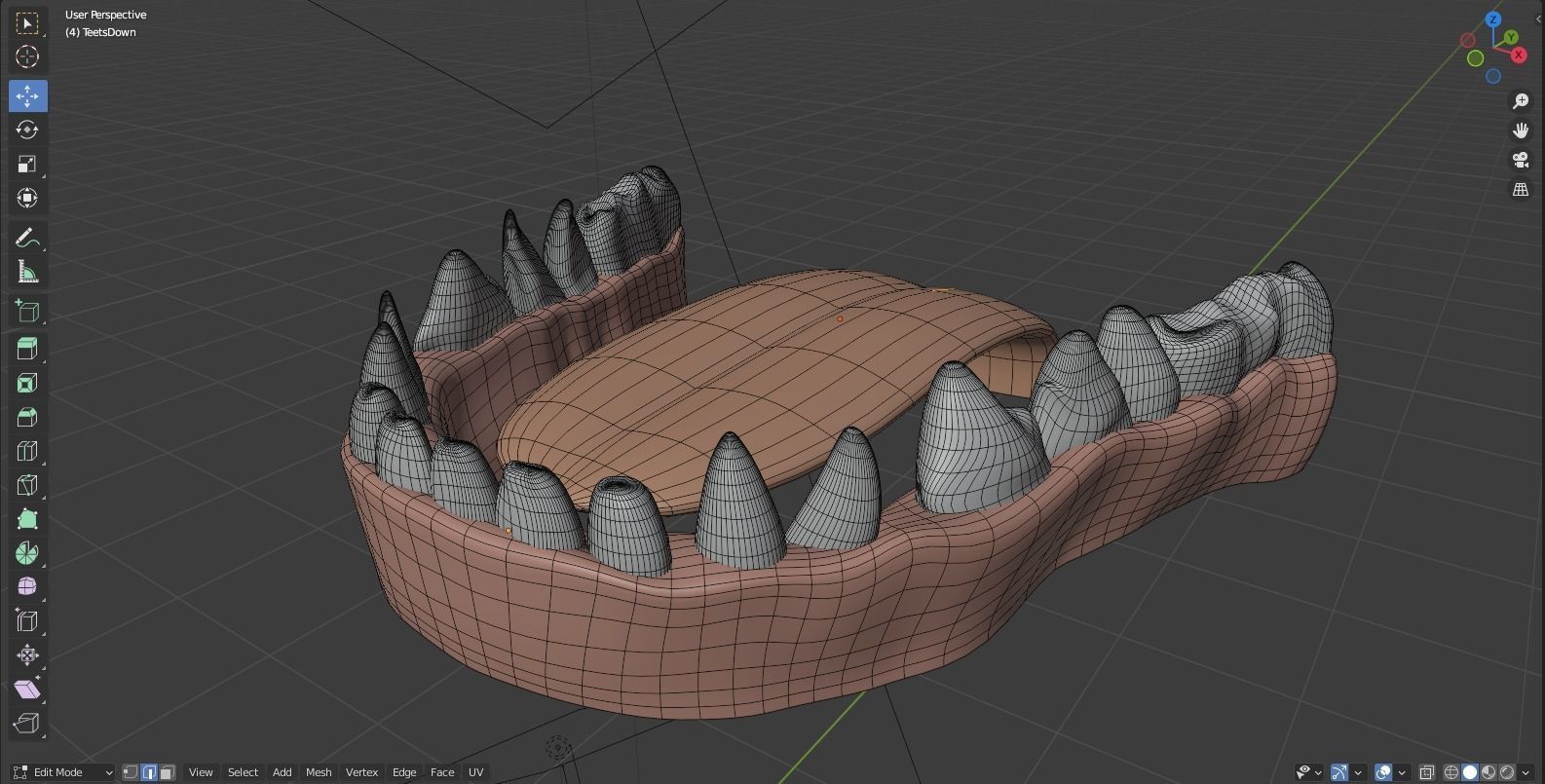
Task: Enable face select mode
Action: [168, 772]
